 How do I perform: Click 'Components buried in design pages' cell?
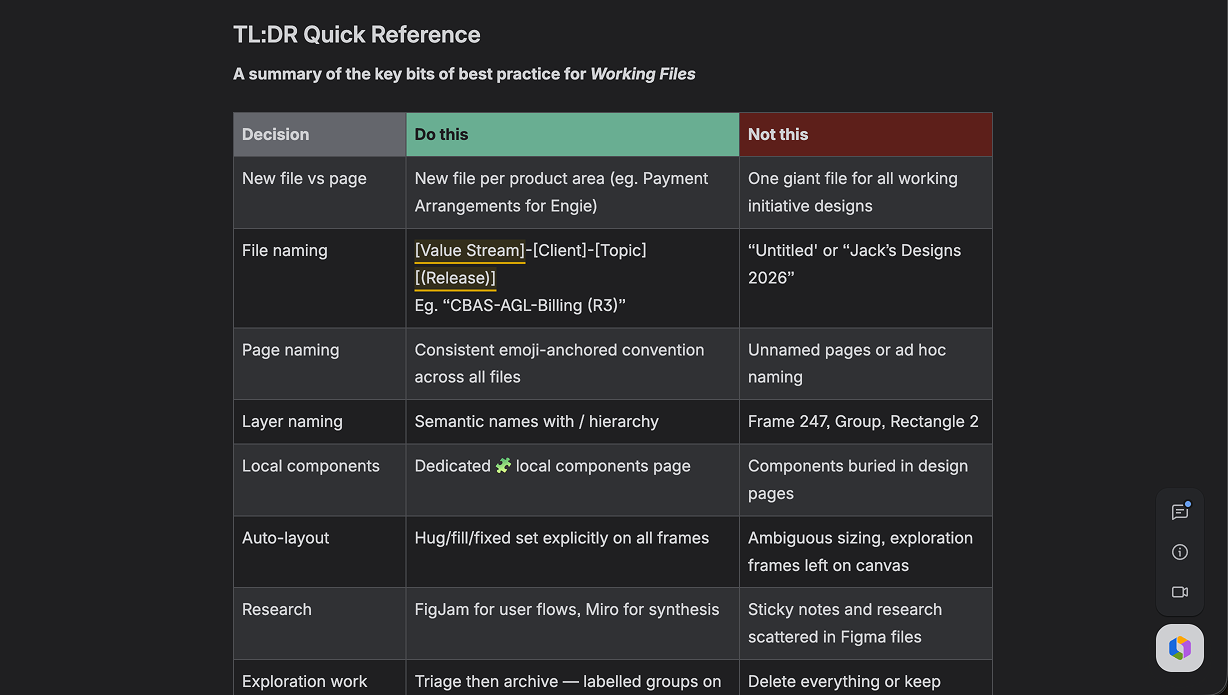[866, 480]
